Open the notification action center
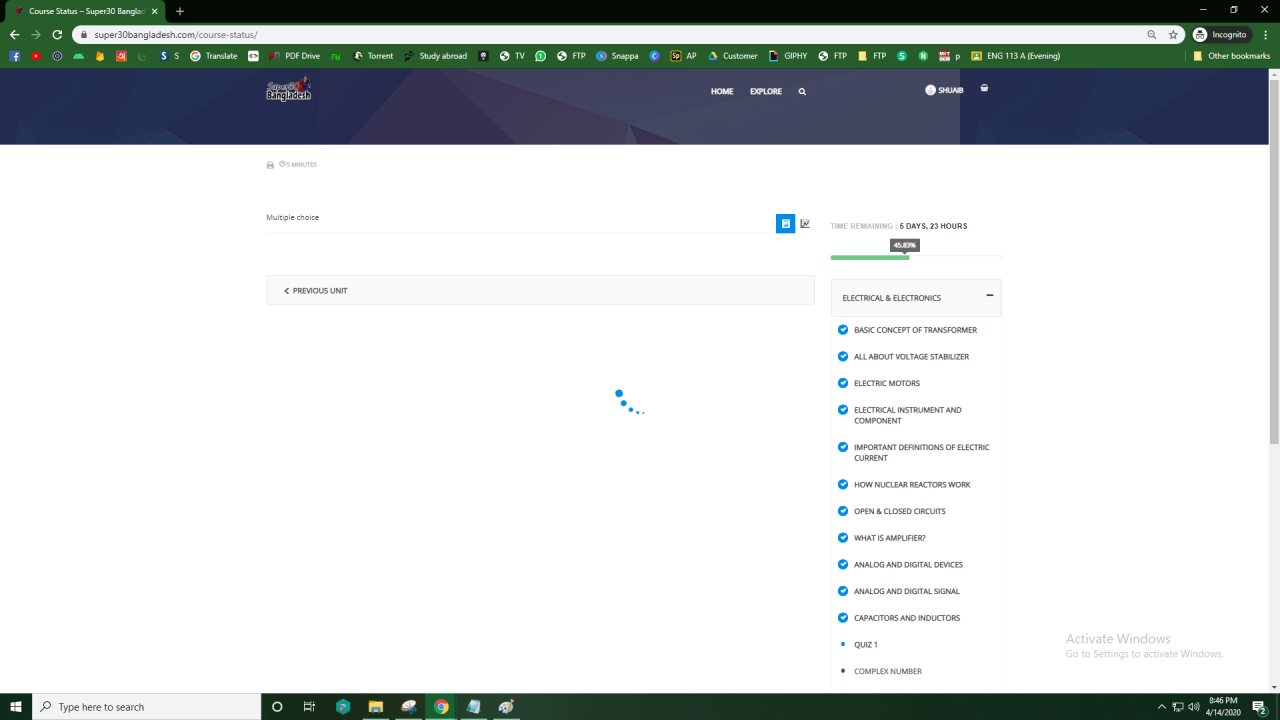 (x=1259, y=707)
